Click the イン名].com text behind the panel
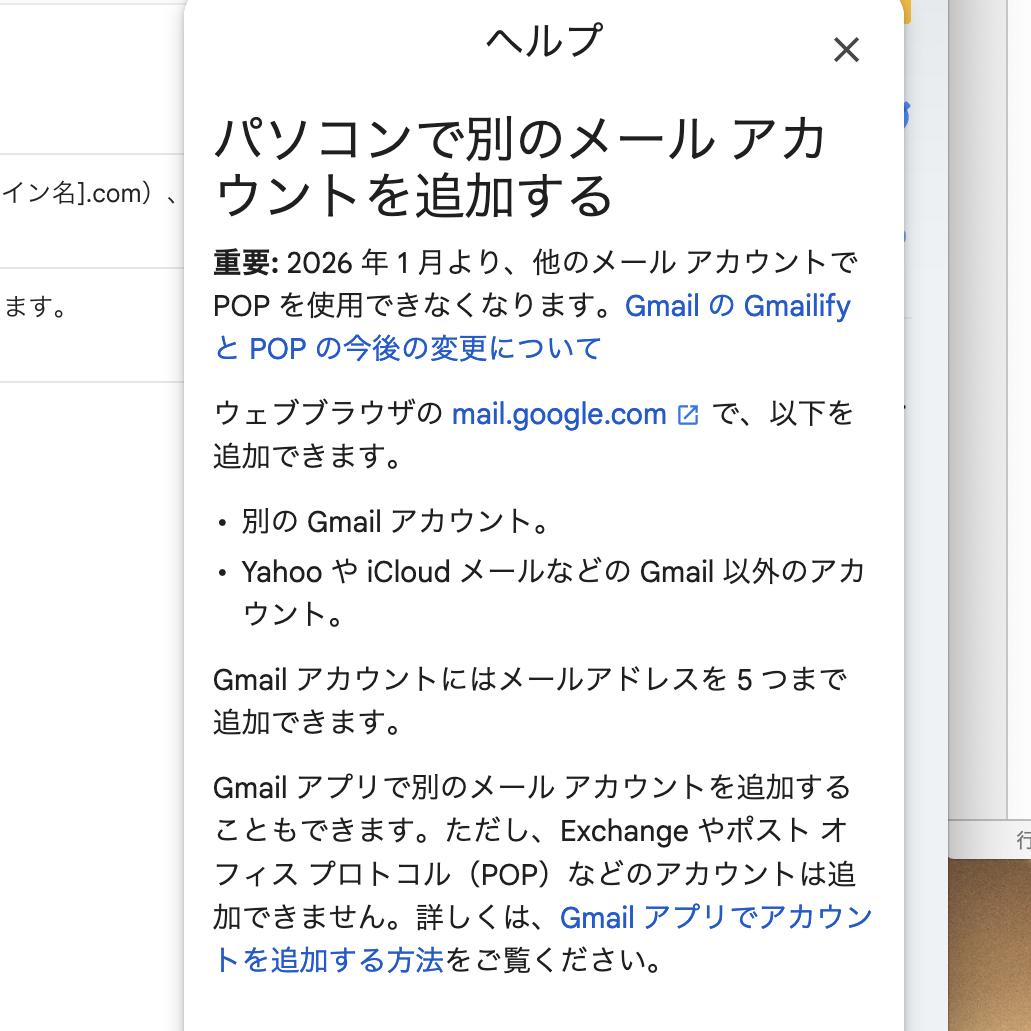The image size is (1031, 1031). click(x=90, y=194)
